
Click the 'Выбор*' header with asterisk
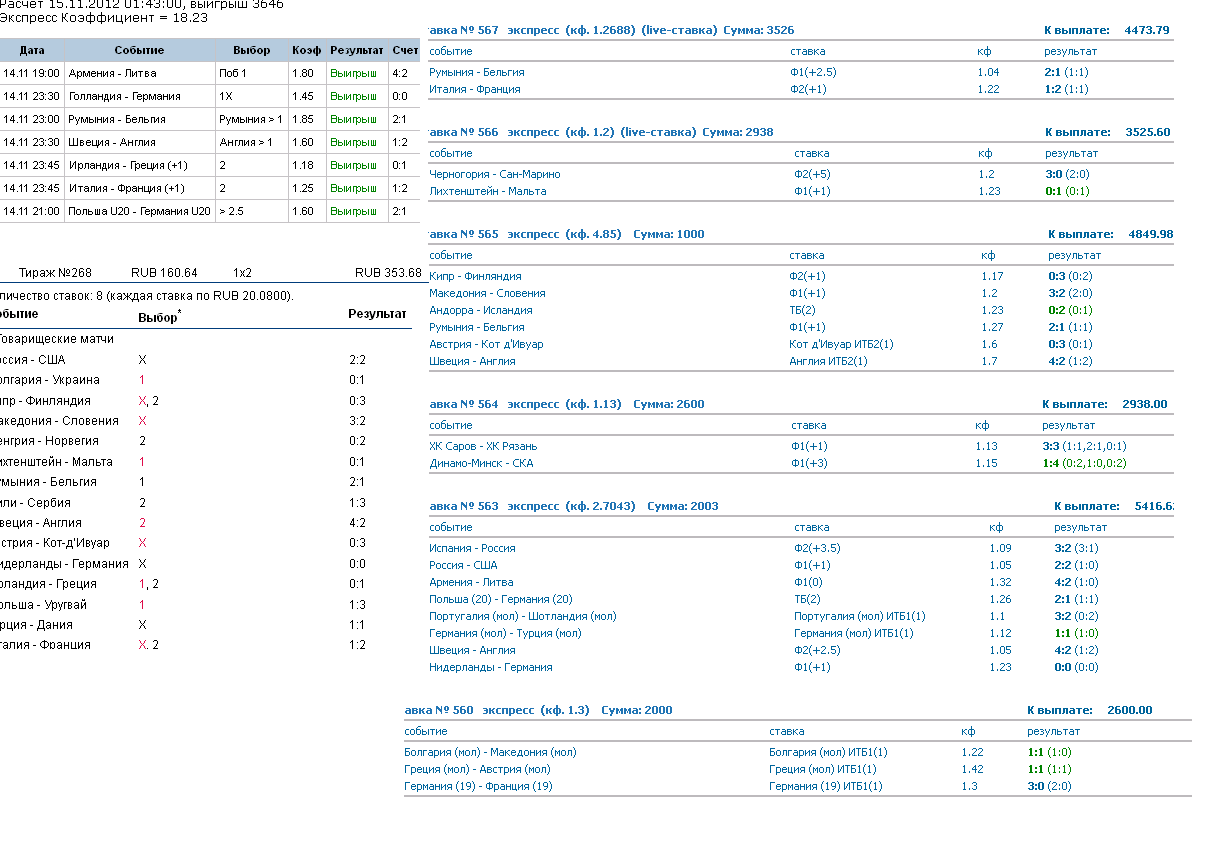[160, 316]
